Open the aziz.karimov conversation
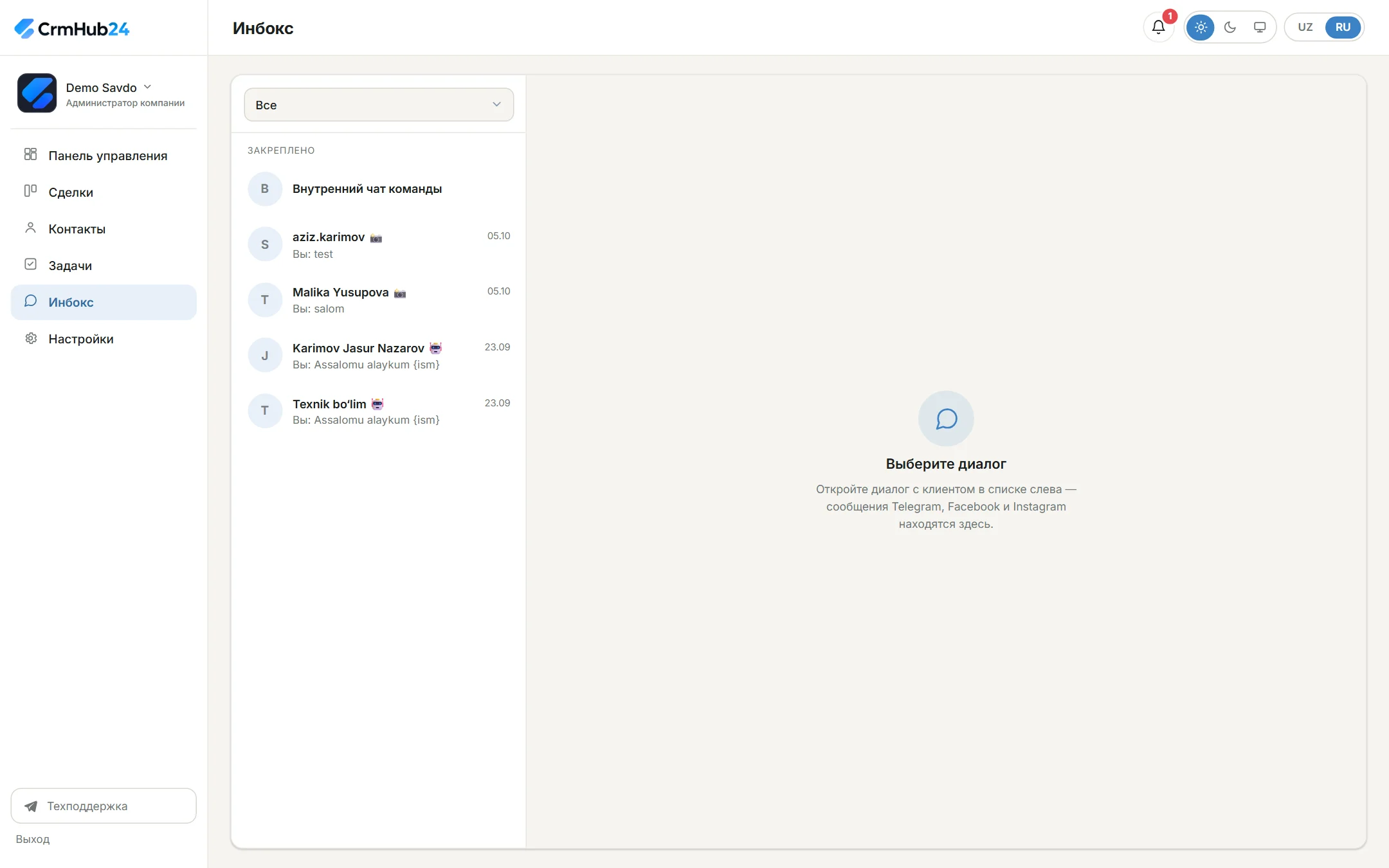Viewport: 1389px width, 868px height. (379, 244)
